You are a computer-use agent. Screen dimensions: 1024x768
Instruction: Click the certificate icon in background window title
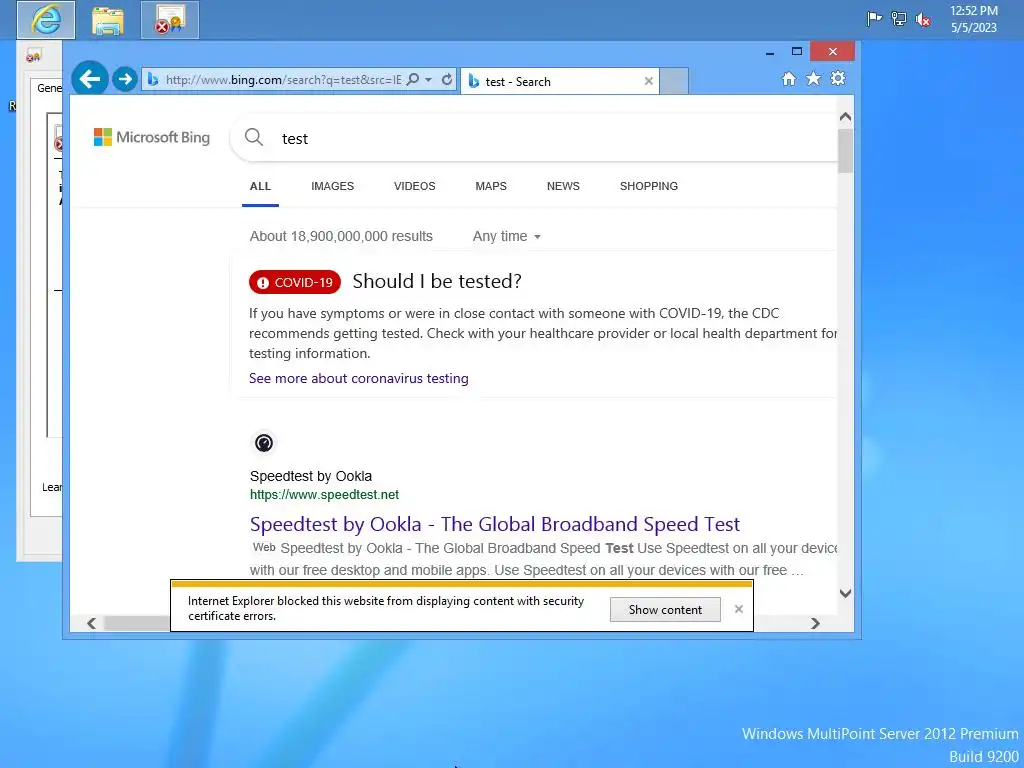click(33, 57)
